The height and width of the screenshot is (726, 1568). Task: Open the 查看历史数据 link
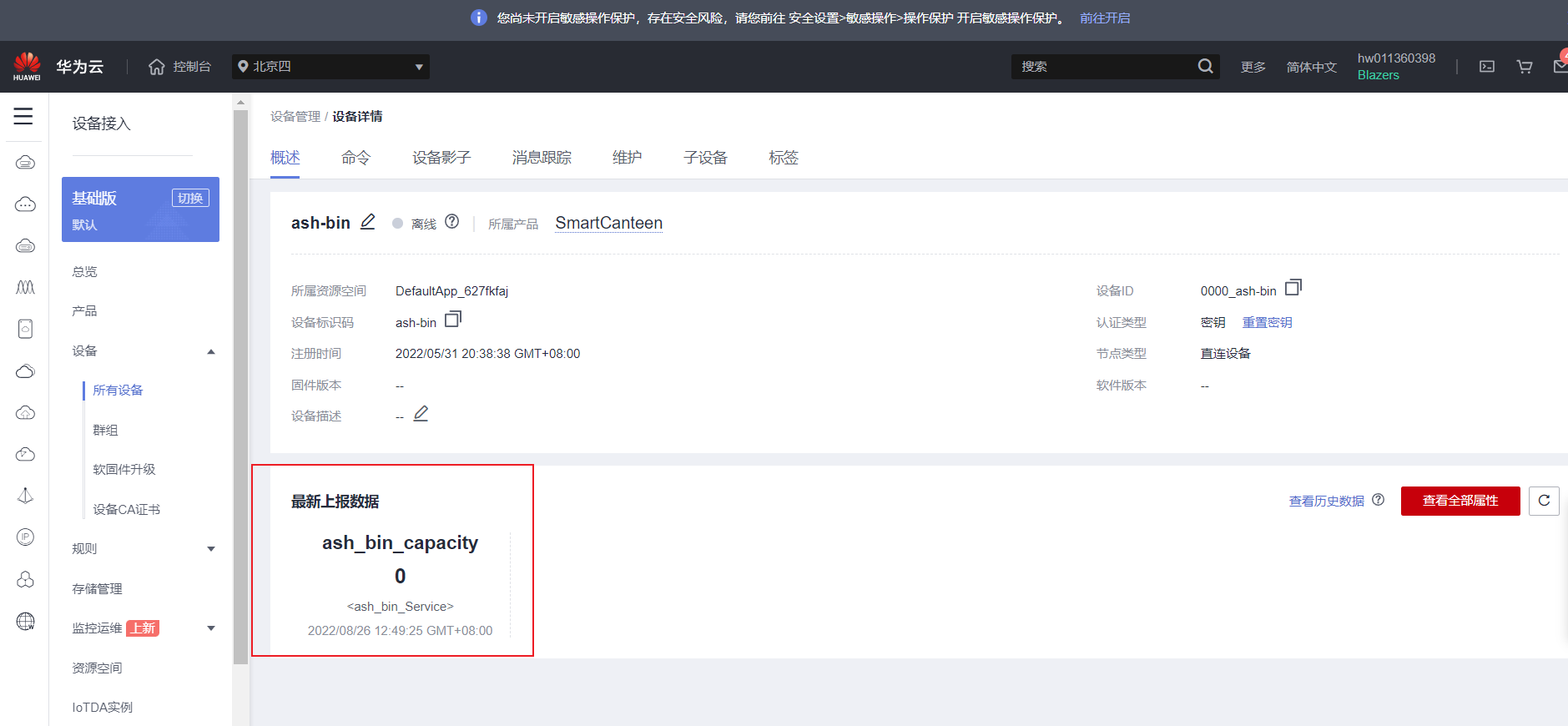pos(1326,501)
